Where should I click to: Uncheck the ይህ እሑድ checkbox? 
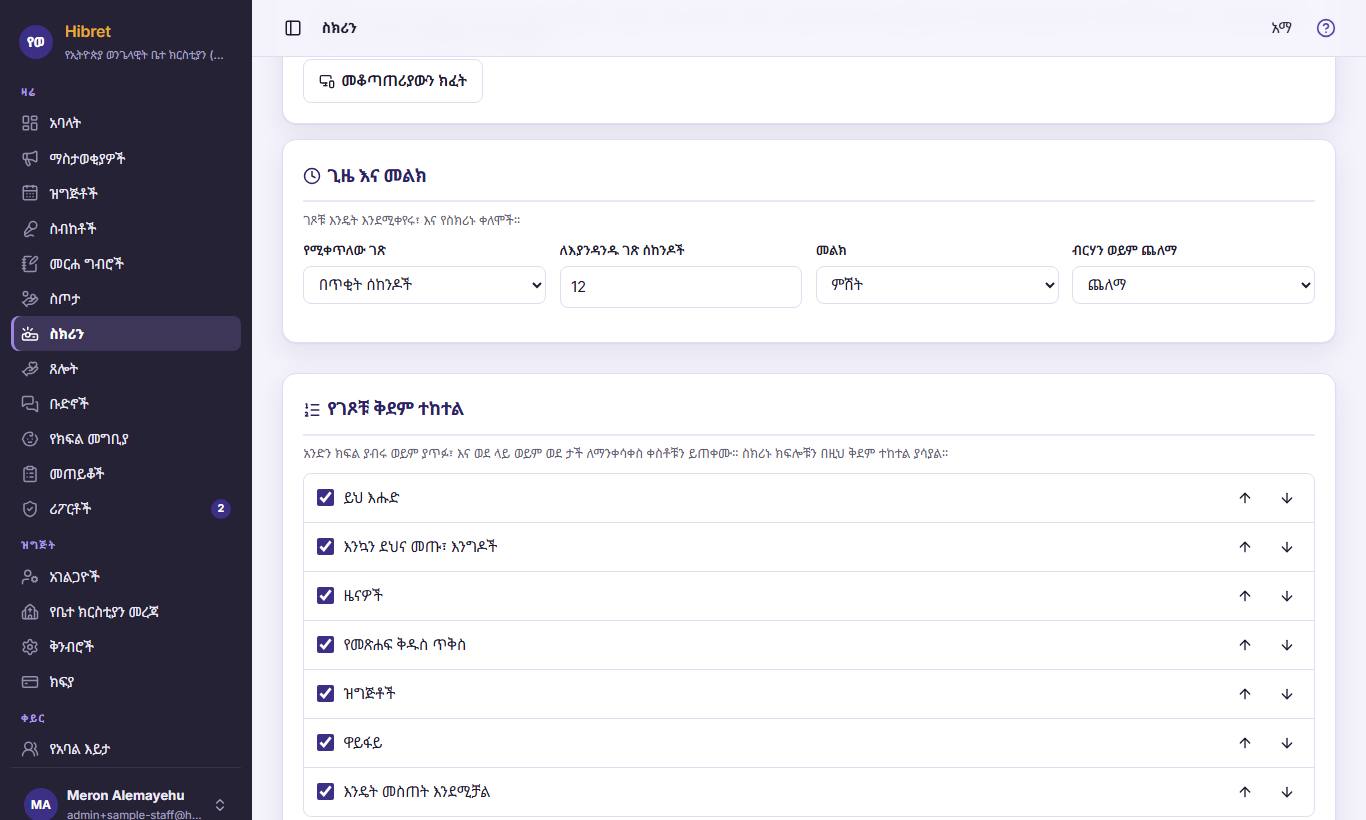click(x=325, y=497)
